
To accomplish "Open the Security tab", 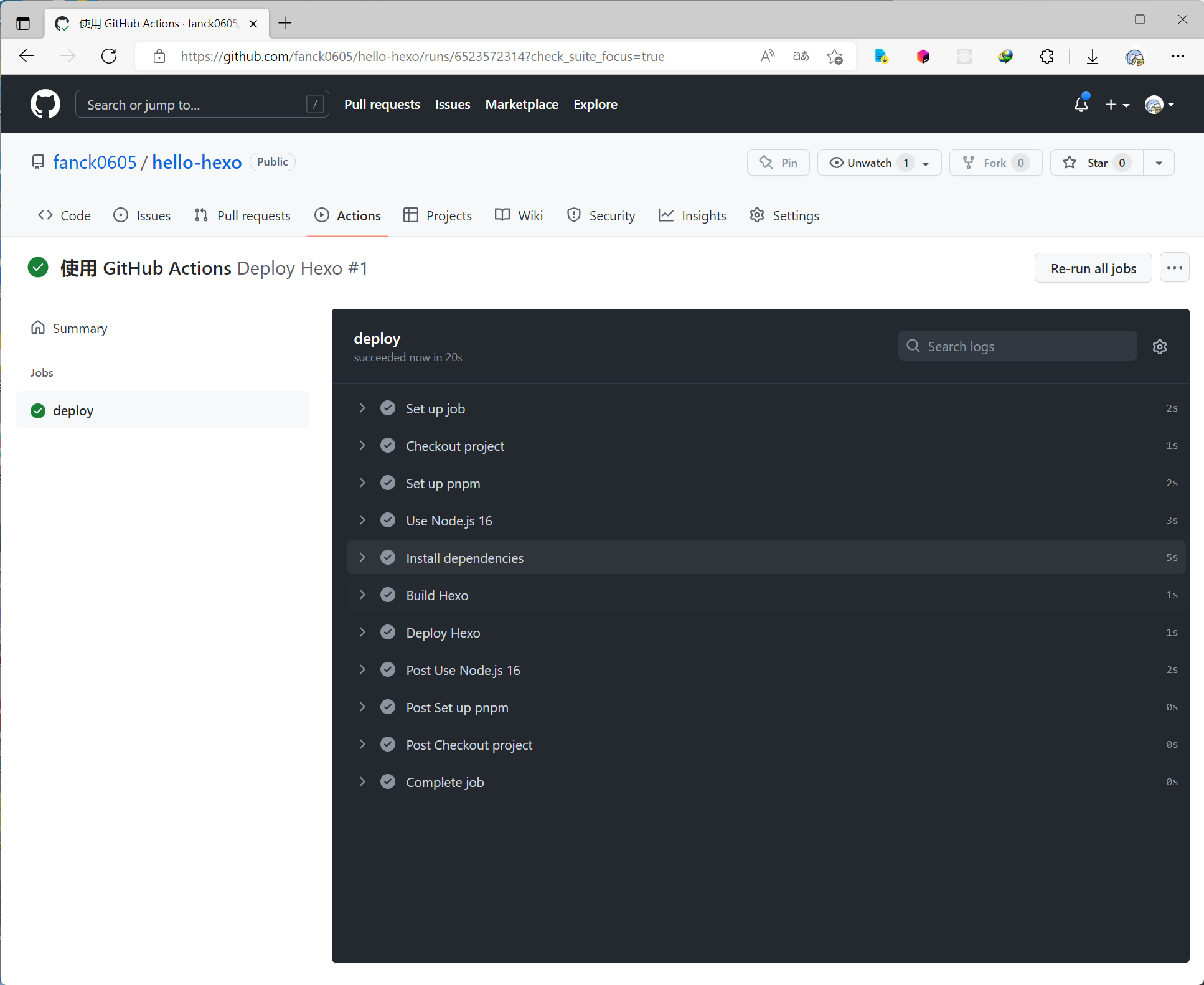I will 601,215.
